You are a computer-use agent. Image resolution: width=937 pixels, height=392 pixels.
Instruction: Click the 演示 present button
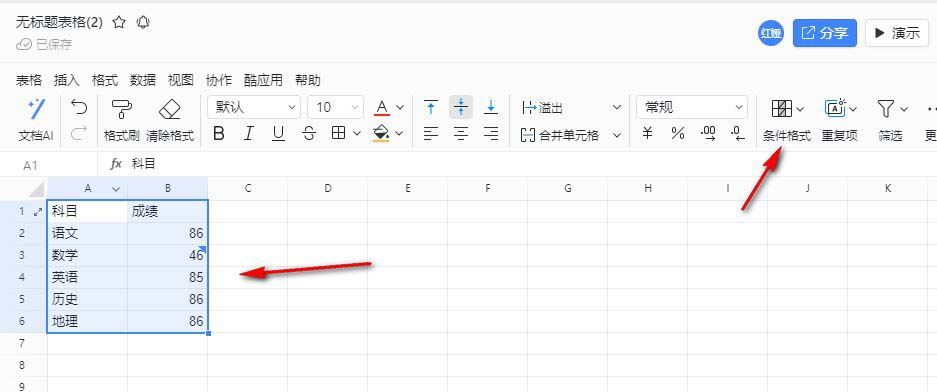coord(897,33)
